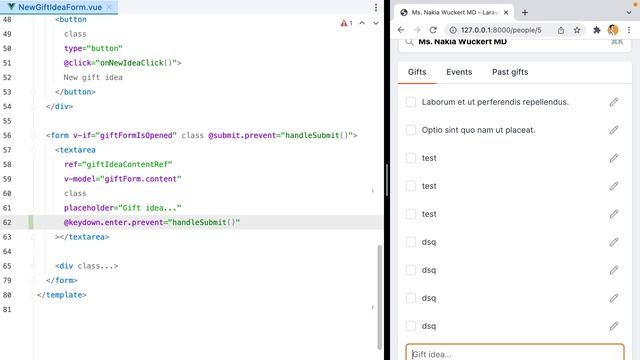Open the browser extensions puzzle icon
640x360 pixels.
click(x=597, y=30)
